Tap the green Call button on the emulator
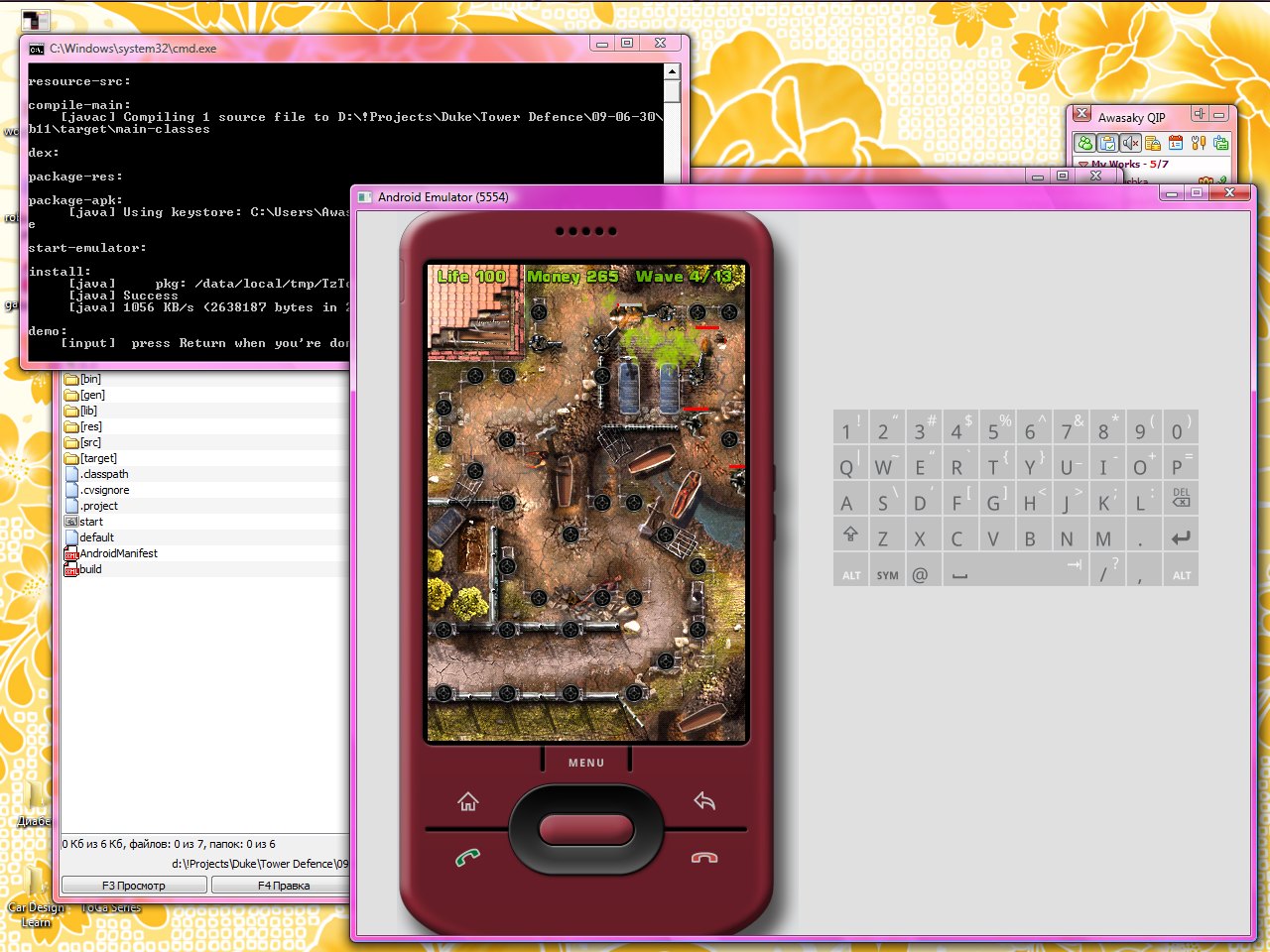 point(468,858)
